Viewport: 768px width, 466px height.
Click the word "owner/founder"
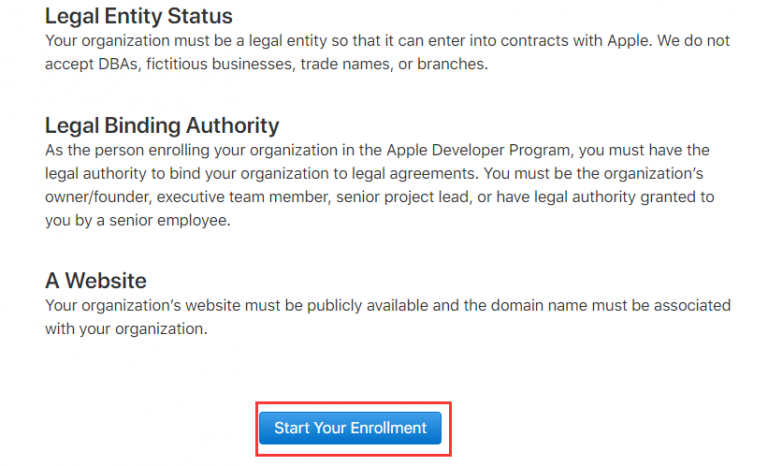pyautogui.click(x=93, y=197)
